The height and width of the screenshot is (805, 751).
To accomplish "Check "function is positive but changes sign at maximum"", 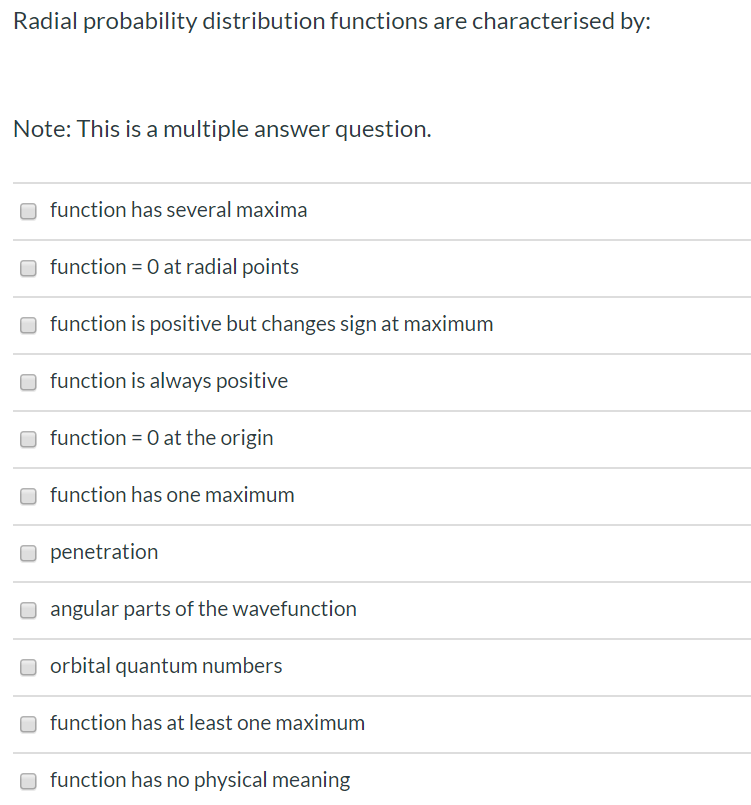I will (x=28, y=325).
